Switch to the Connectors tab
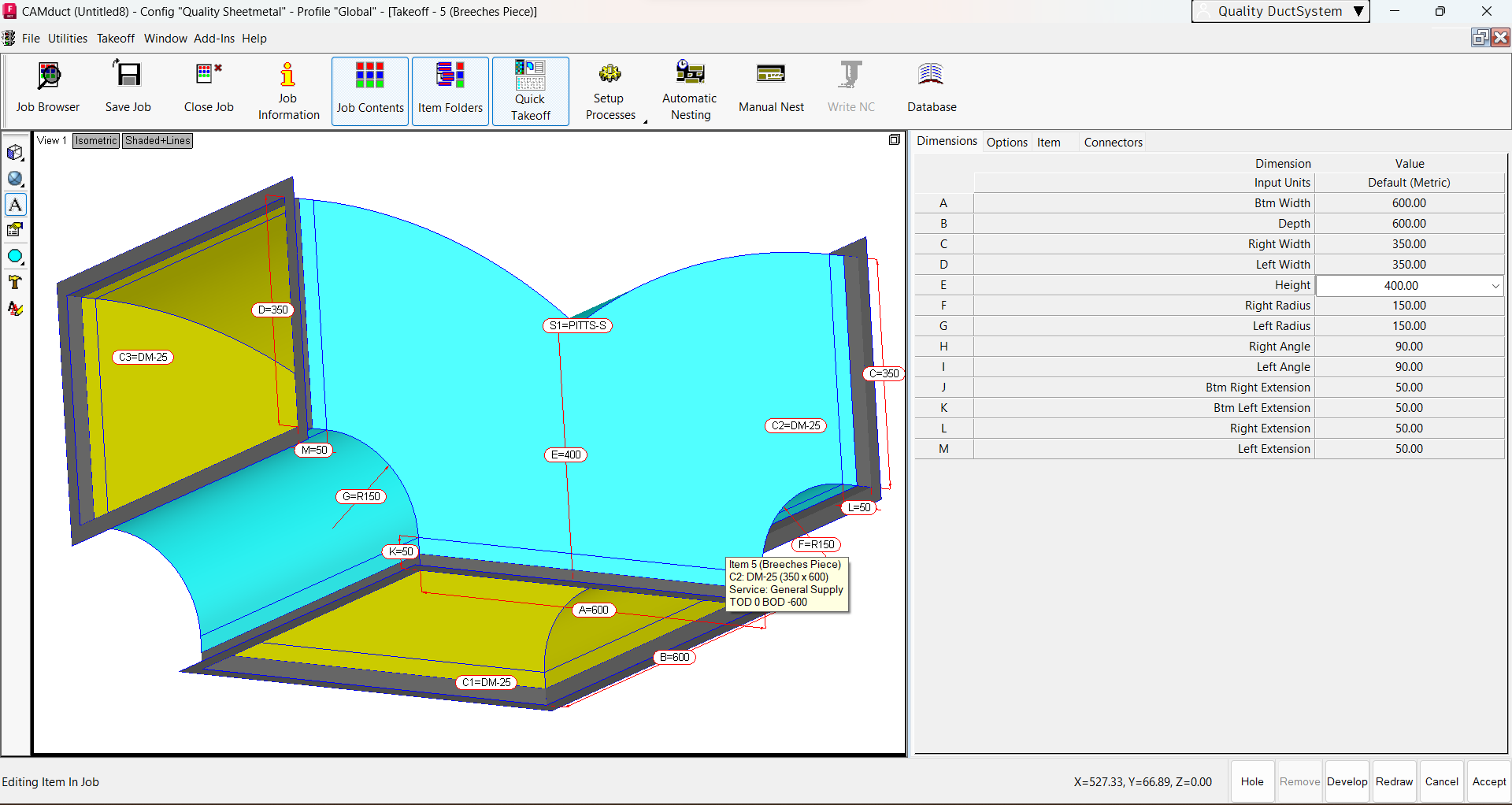This screenshot has width=1512, height=805. [1113, 142]
